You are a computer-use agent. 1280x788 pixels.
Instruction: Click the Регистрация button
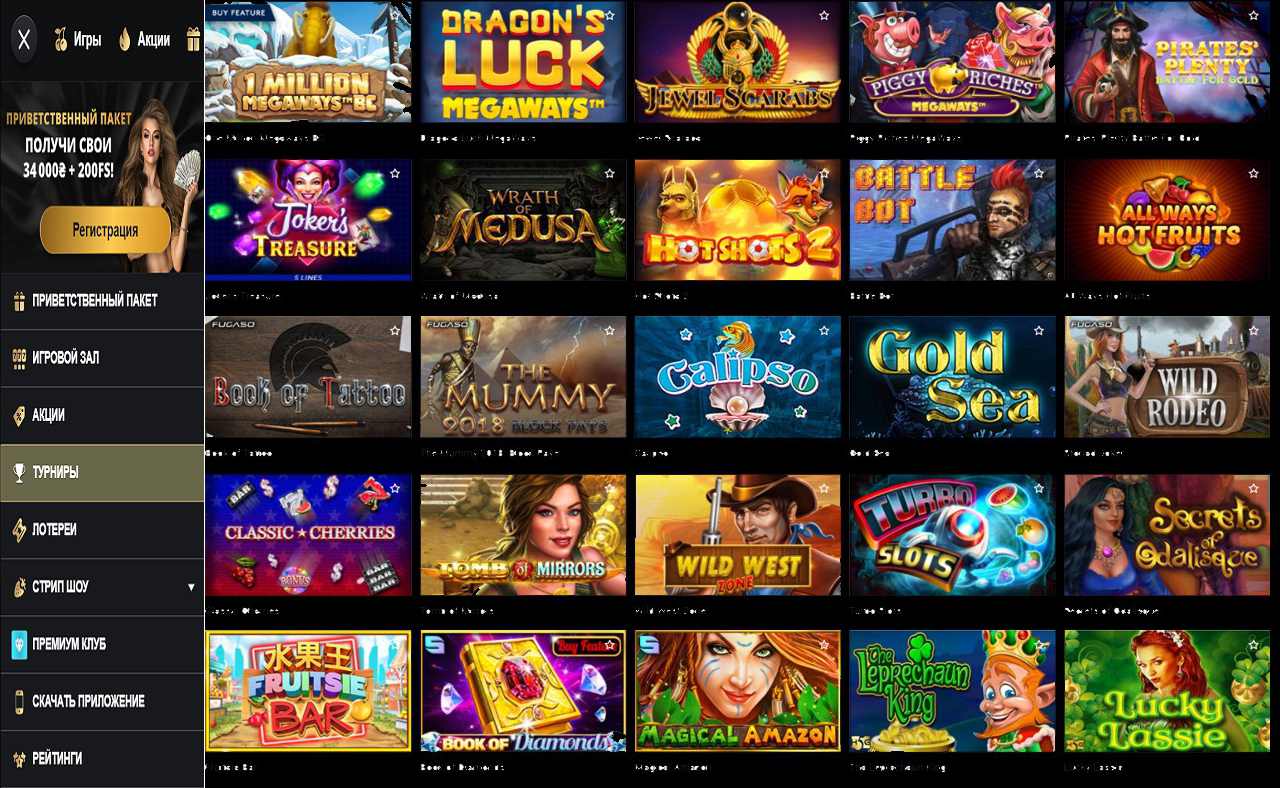pos(105,231)
